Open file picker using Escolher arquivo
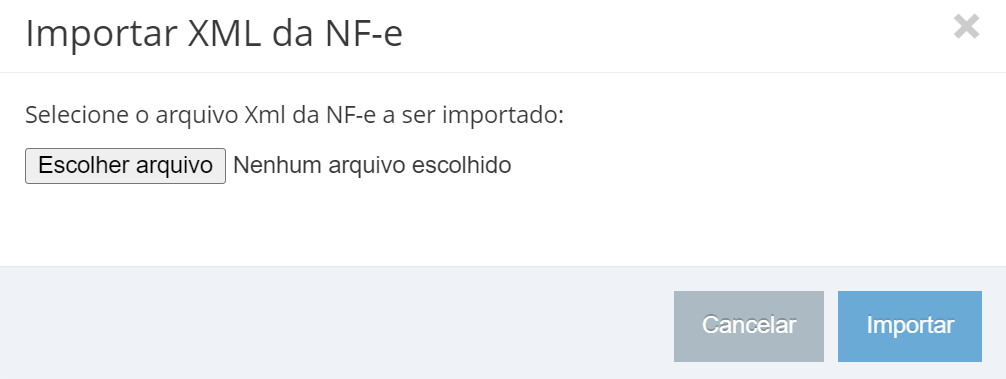The width and height of the screenshot is (1006, 379). [x=125, y=166]
